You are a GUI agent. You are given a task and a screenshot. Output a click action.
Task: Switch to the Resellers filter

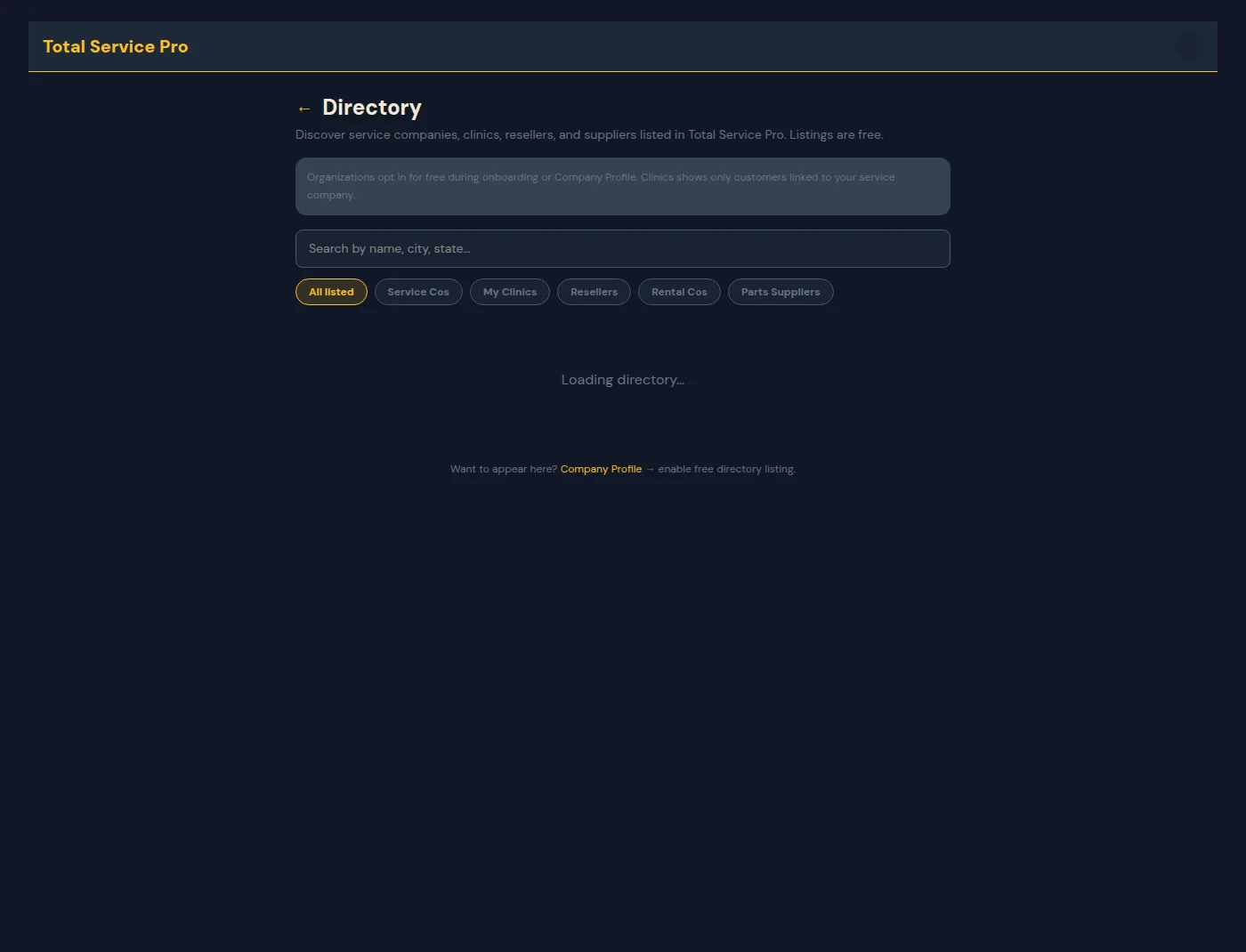pos(594,292)
